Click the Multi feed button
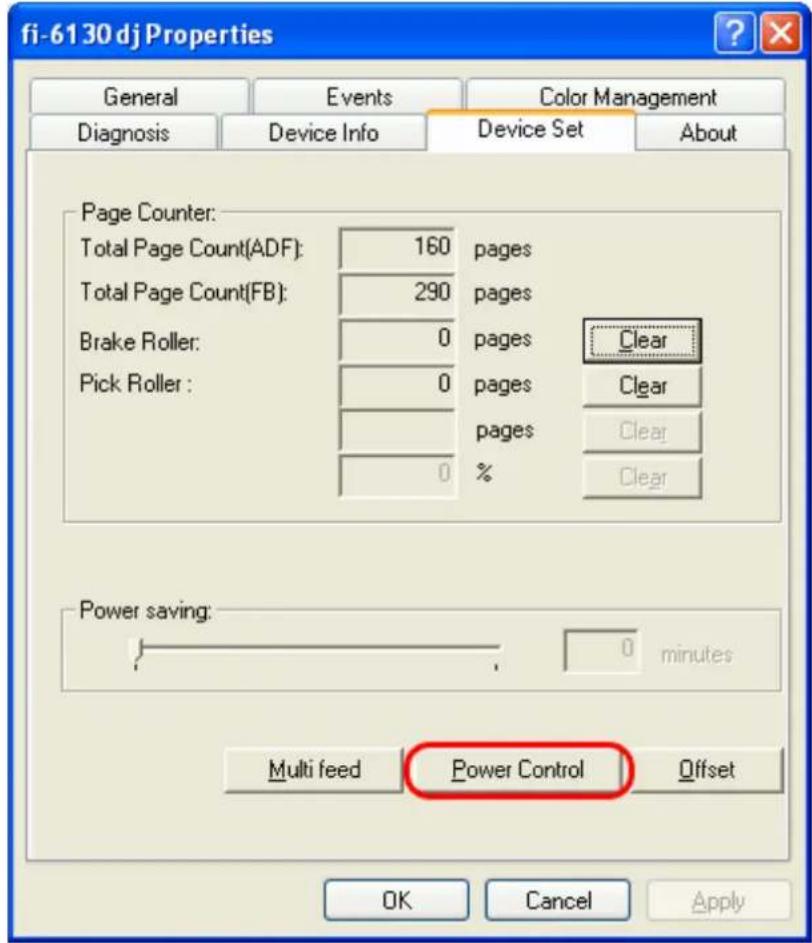Image resolution: width=812 pixels, height=943 pixels. (314, 770)
